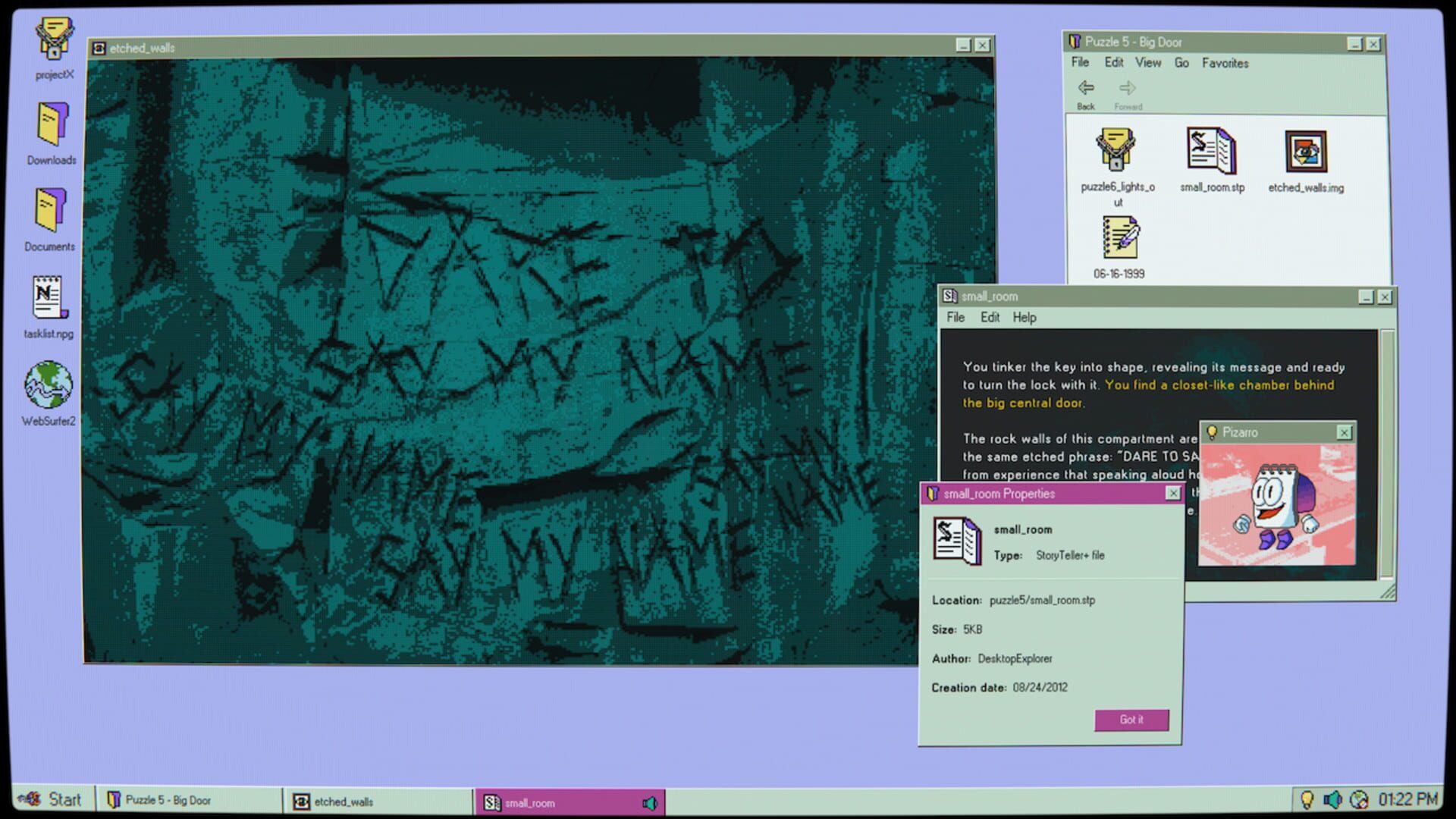Image resolution: width=1456 pixels, height=819 pixels.
Task: Open the Go menu in the explorer
Action: tap(1181, 64)
